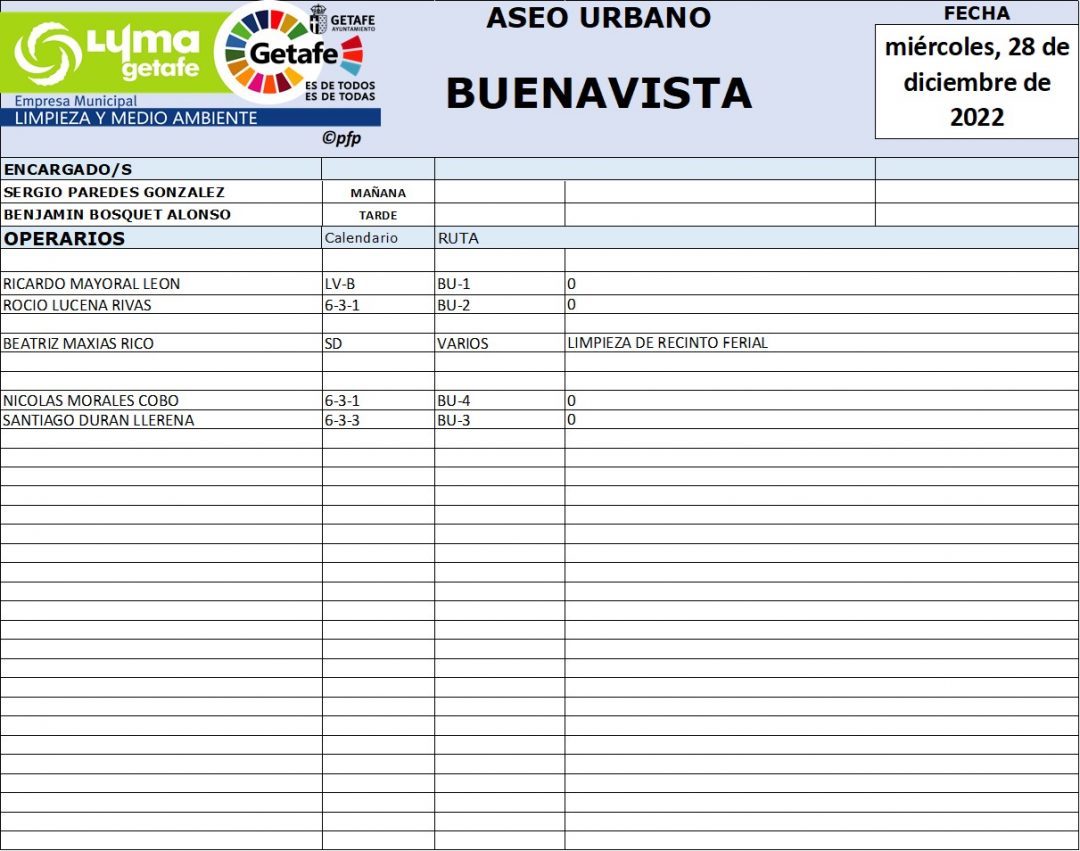The width and height of the screenshot is (1080, 851).
Task: Select the 'LIMPIEZA DE RECINTO FERIAL' cell
Action: (667, 343)
